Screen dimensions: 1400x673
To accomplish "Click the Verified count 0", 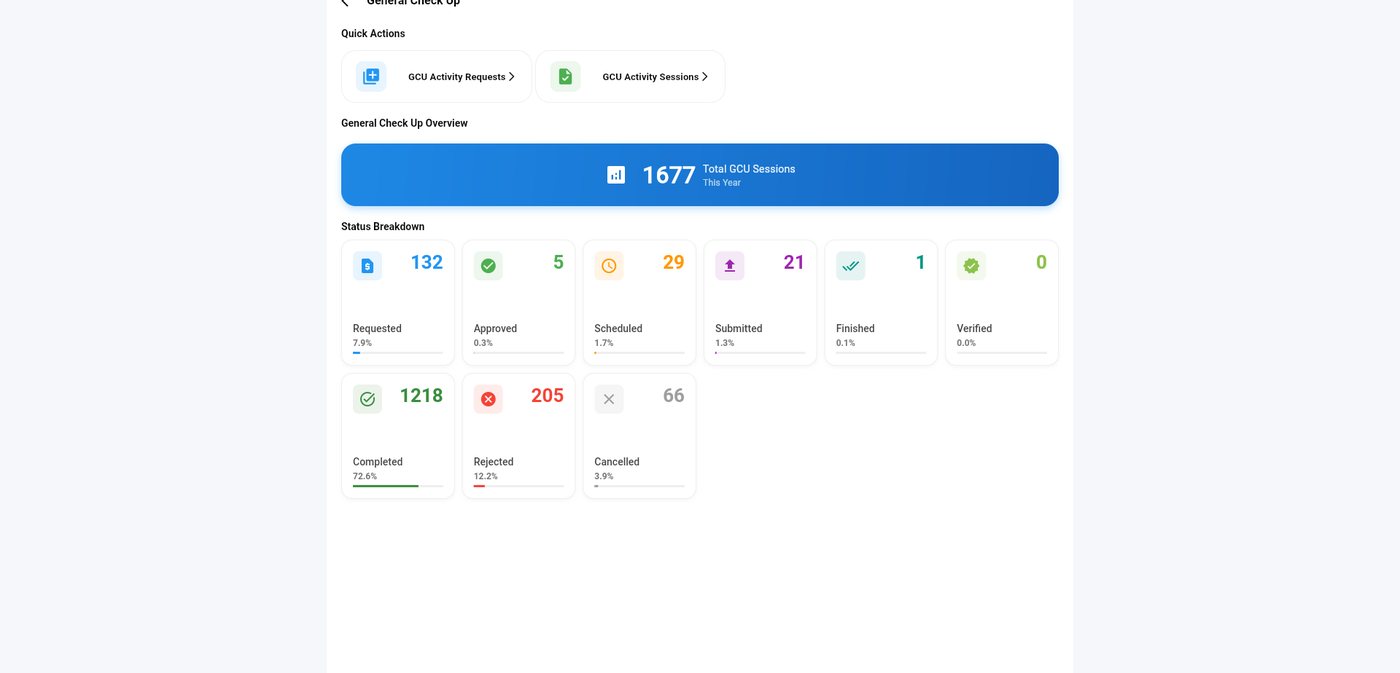I will (1041, 262).
